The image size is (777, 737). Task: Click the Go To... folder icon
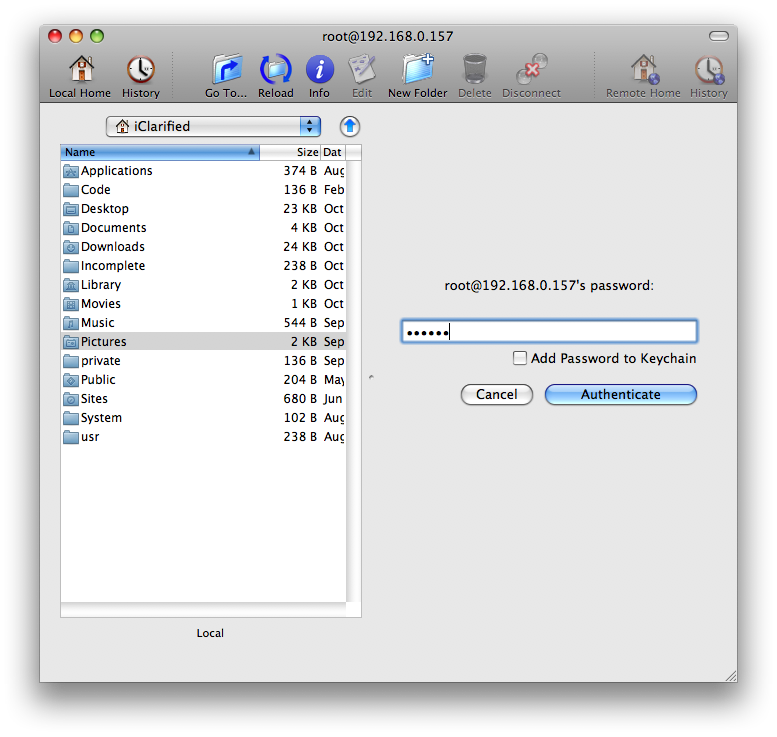click(226, 70)
